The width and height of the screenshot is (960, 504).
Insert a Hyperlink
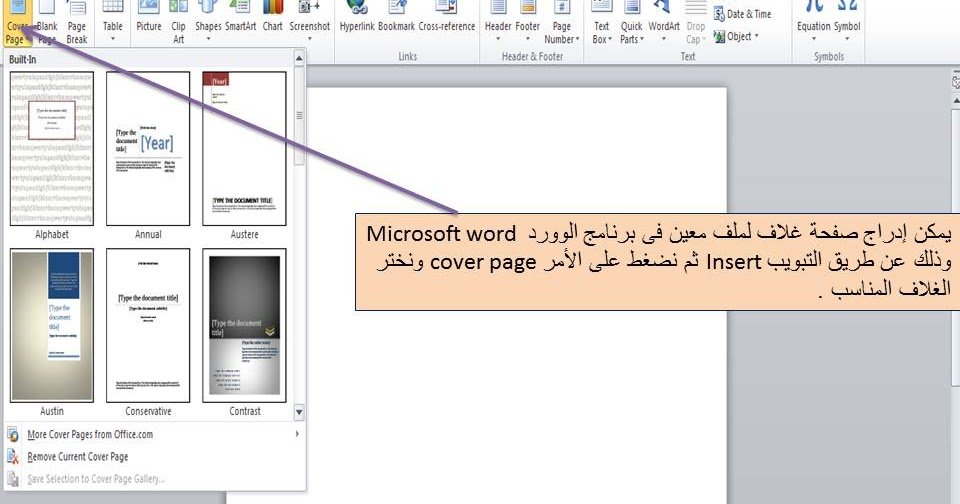(x=357, y=18)
